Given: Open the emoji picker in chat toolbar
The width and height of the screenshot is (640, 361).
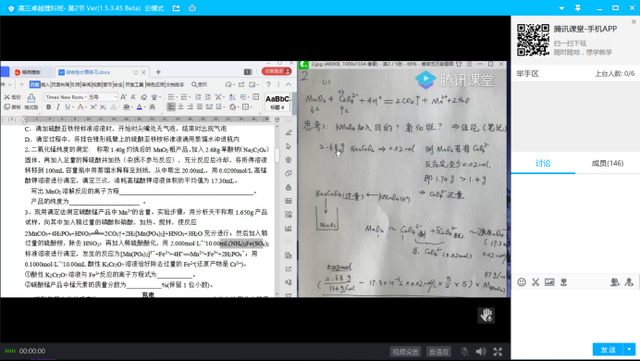Looking at the screenshot, I should coord(521,282).
